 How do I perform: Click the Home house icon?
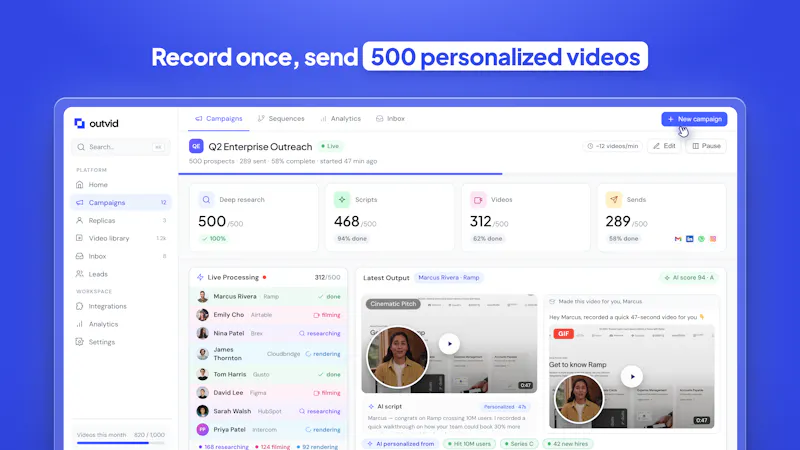pos(80,185)
